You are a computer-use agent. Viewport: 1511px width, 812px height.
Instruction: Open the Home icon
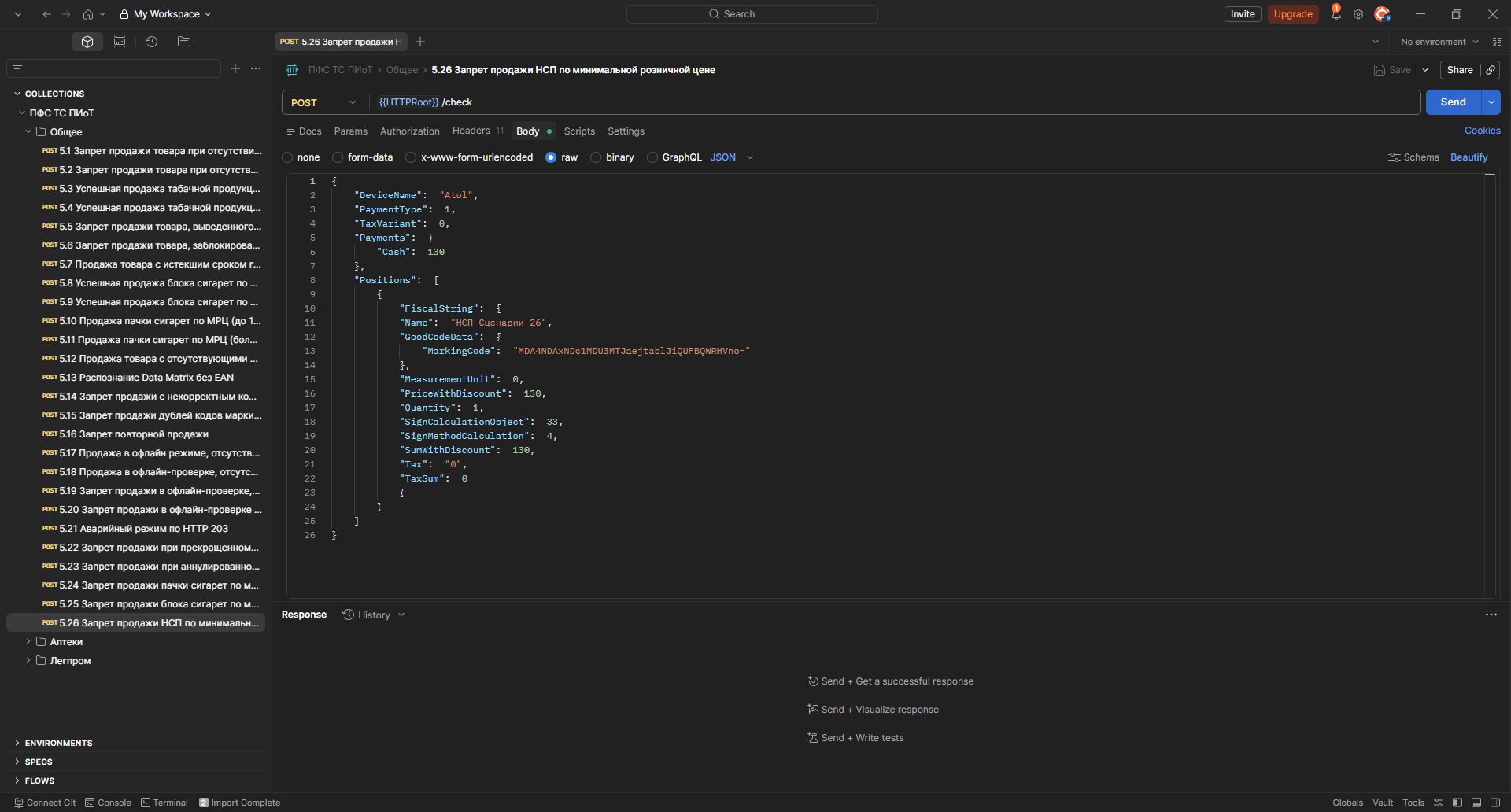[x=88, y=14]
